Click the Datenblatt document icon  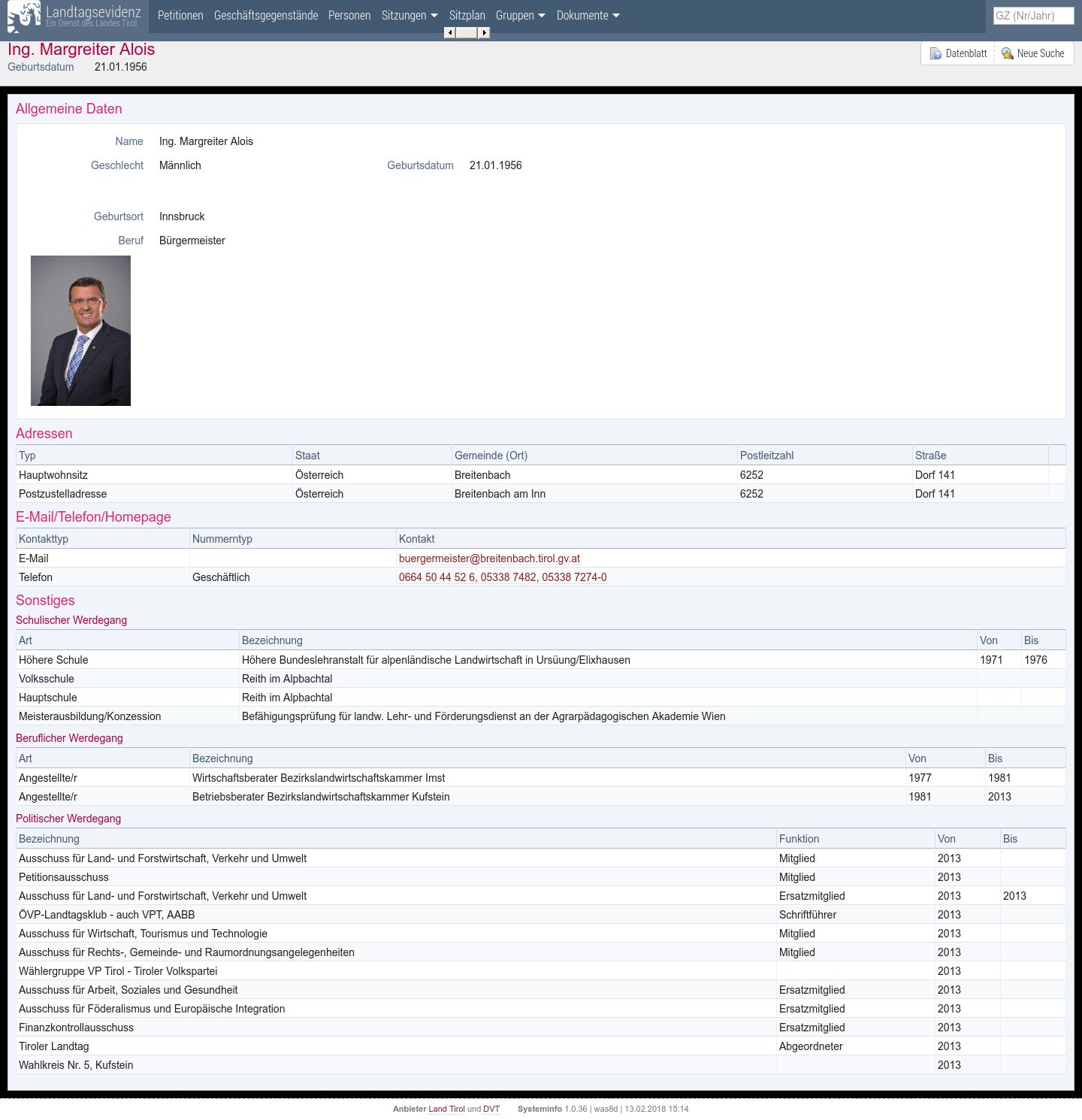coord(935,54)
